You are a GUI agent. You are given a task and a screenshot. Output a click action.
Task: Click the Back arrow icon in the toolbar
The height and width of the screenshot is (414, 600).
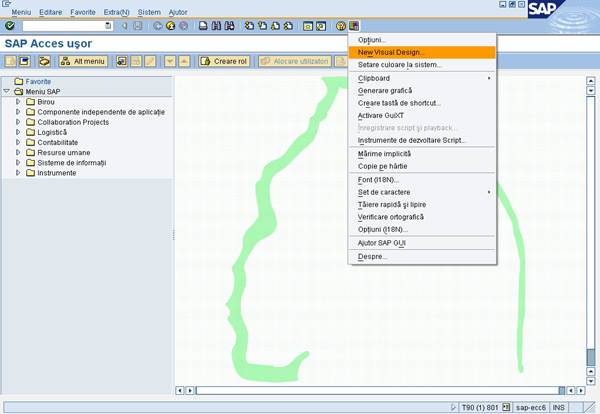(125, 26)
